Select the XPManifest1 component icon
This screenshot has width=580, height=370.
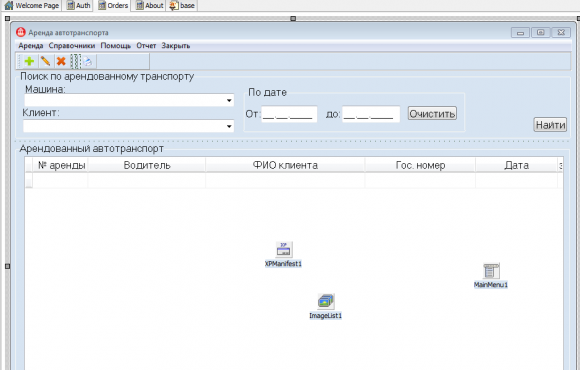[x=284, y=250]
